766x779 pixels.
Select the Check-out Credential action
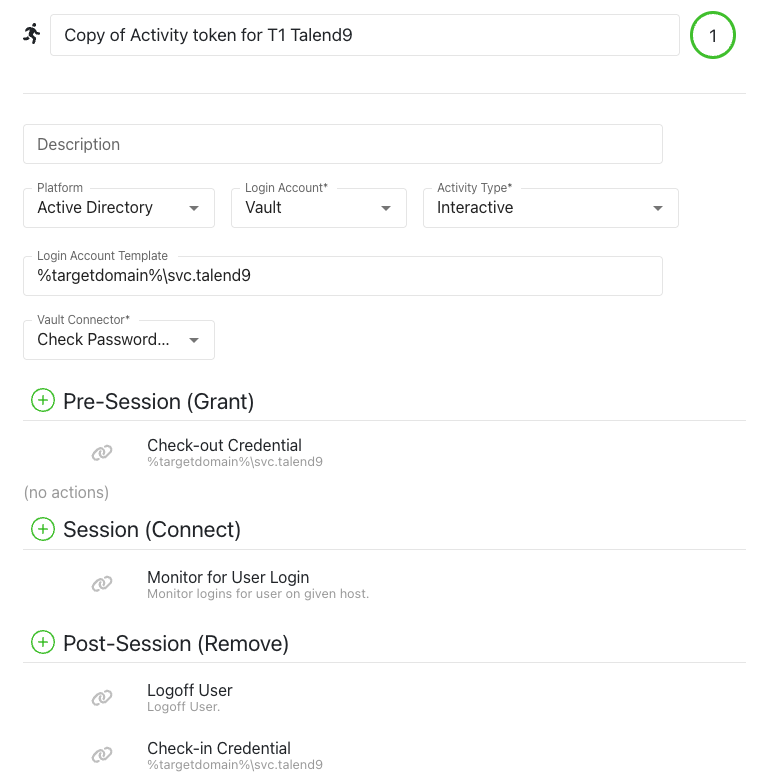pyautogui.click(x=224, y=446)
